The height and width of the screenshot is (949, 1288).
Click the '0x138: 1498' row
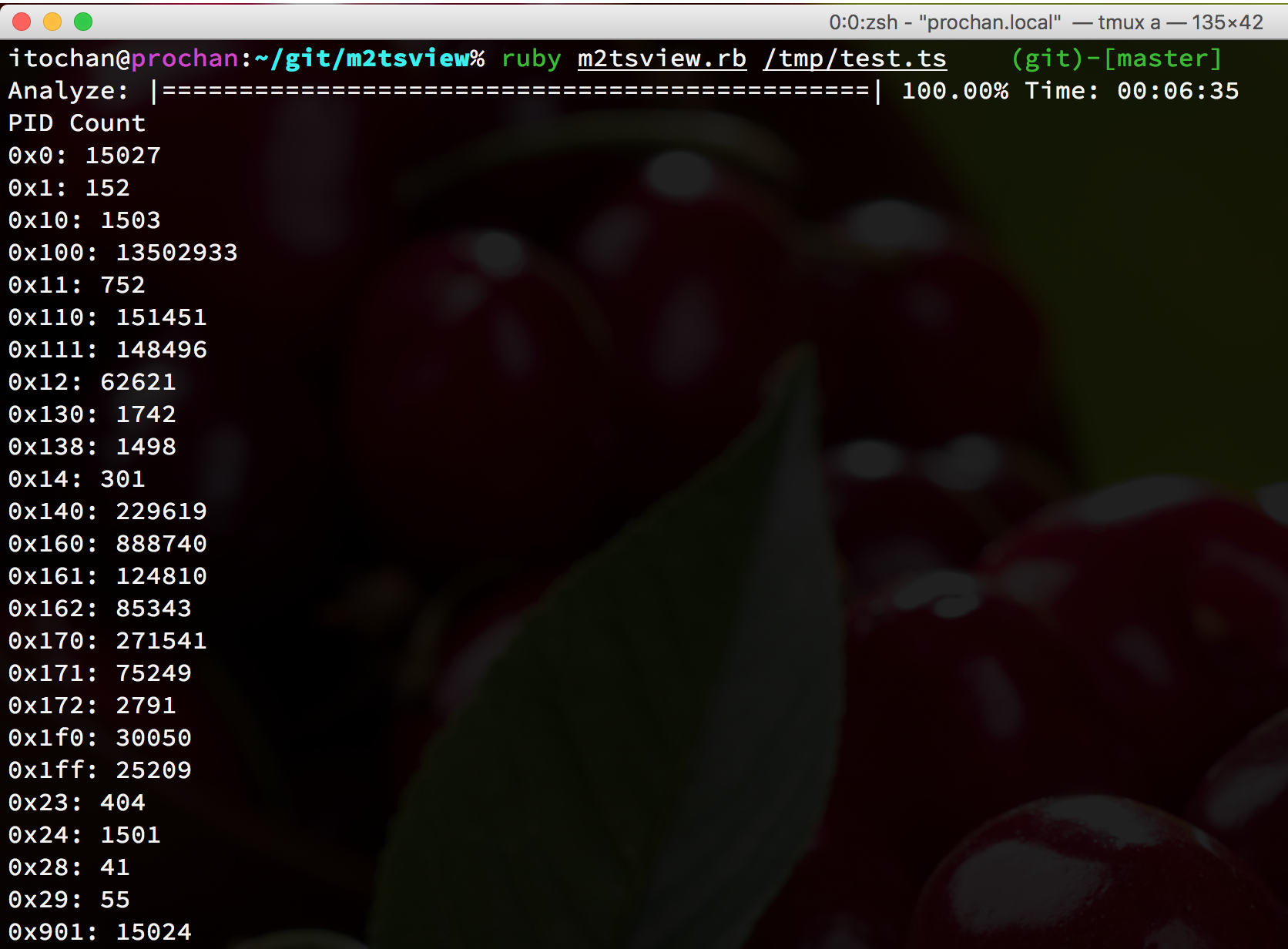92,447
